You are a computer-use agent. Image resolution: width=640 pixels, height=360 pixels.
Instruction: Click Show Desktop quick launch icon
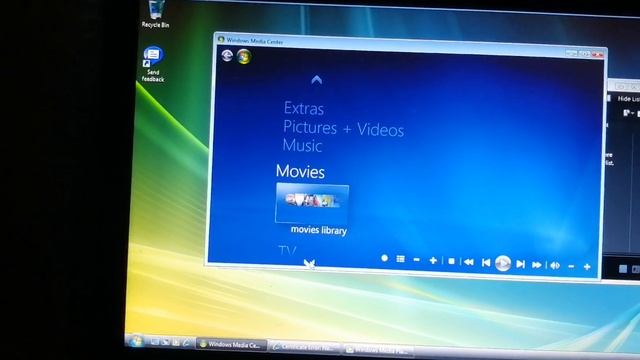(155, 342)
